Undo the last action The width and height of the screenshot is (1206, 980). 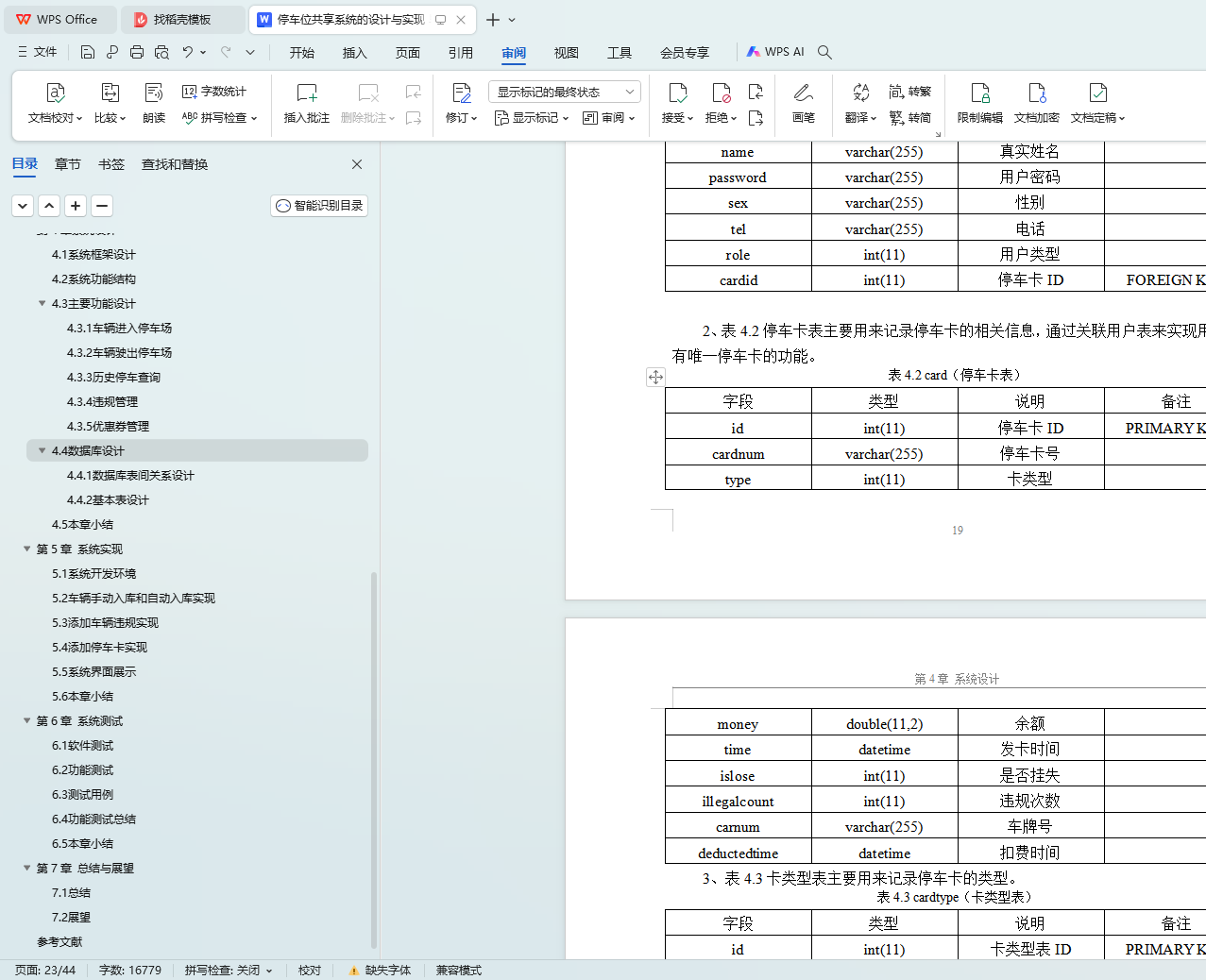[x=188, y=52]
